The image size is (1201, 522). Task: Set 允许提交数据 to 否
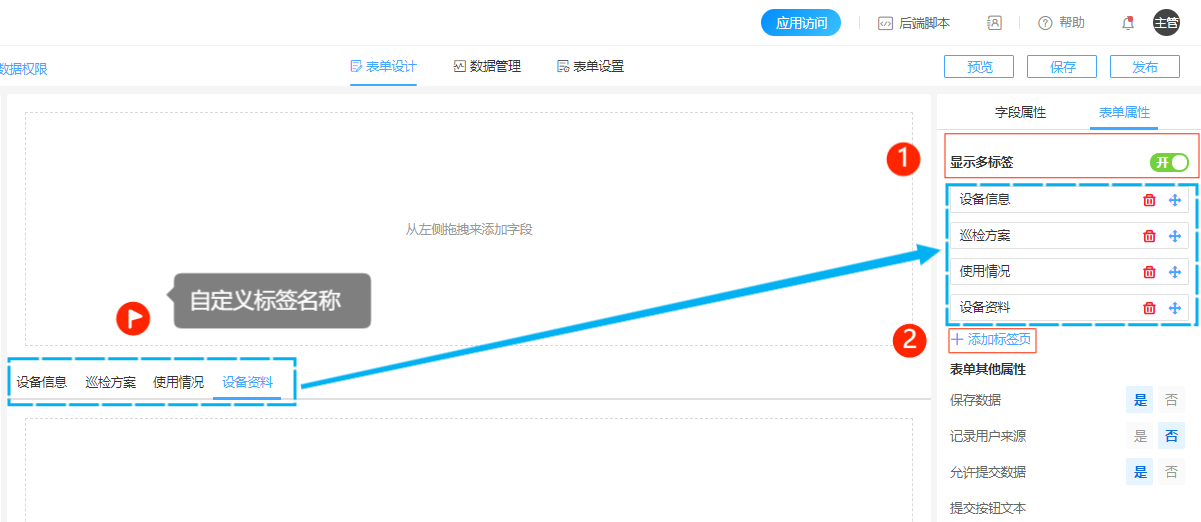(1171, 472)
